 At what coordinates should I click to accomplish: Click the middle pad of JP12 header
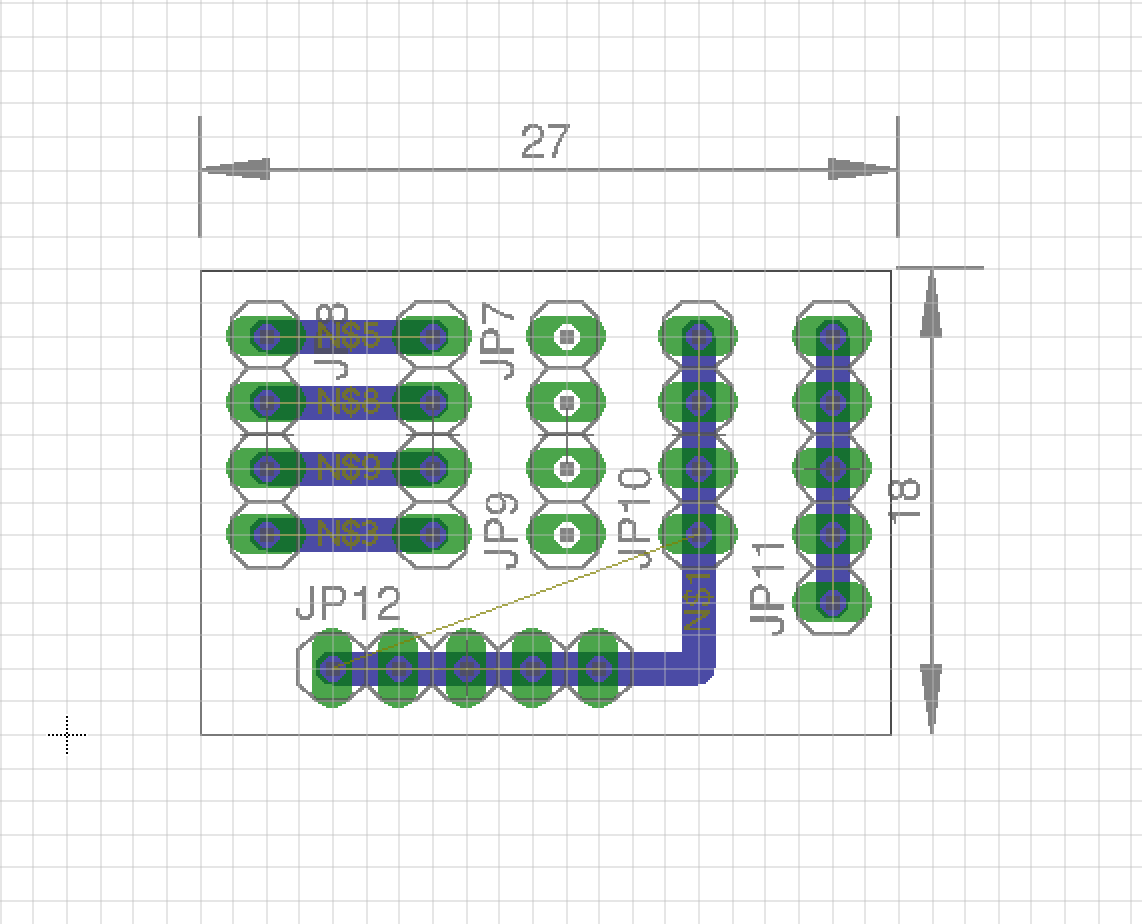[465, 667]
